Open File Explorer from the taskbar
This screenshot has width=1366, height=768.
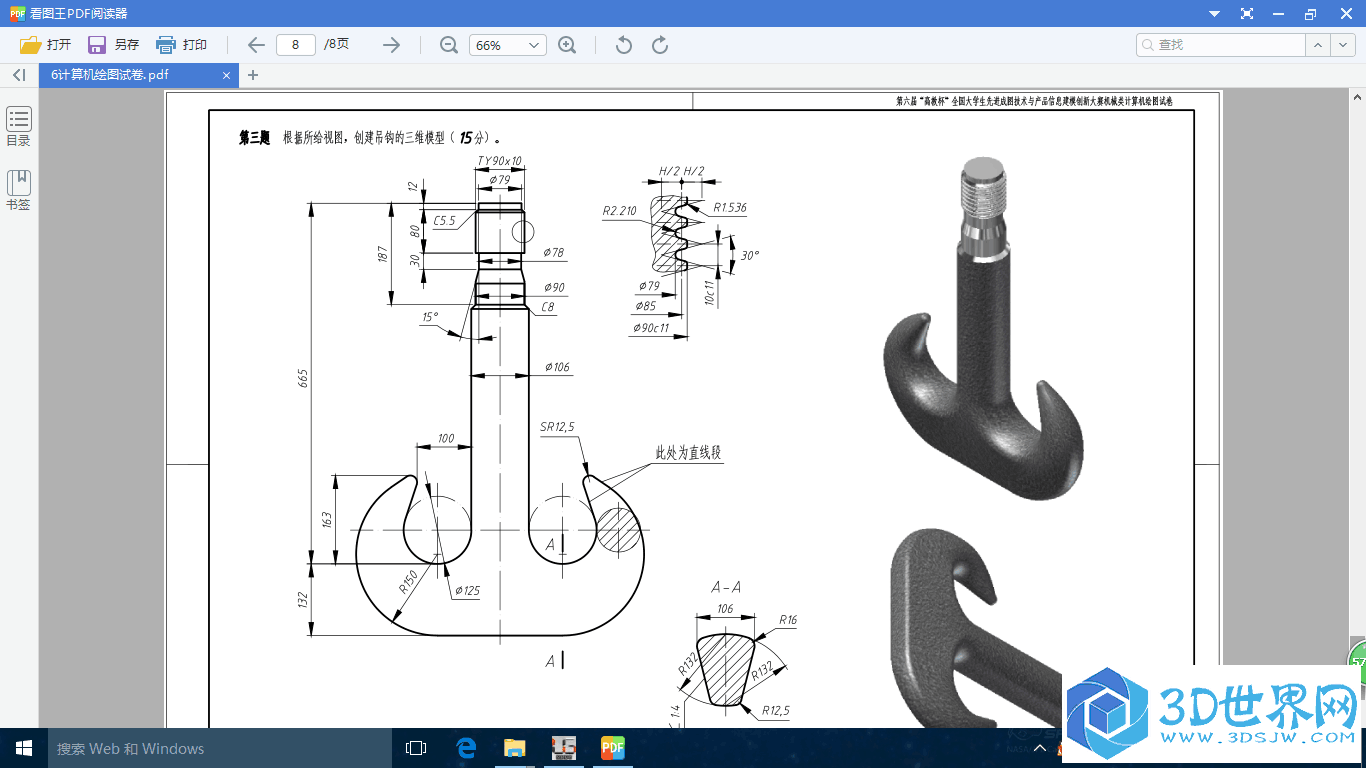coord(515,748)
